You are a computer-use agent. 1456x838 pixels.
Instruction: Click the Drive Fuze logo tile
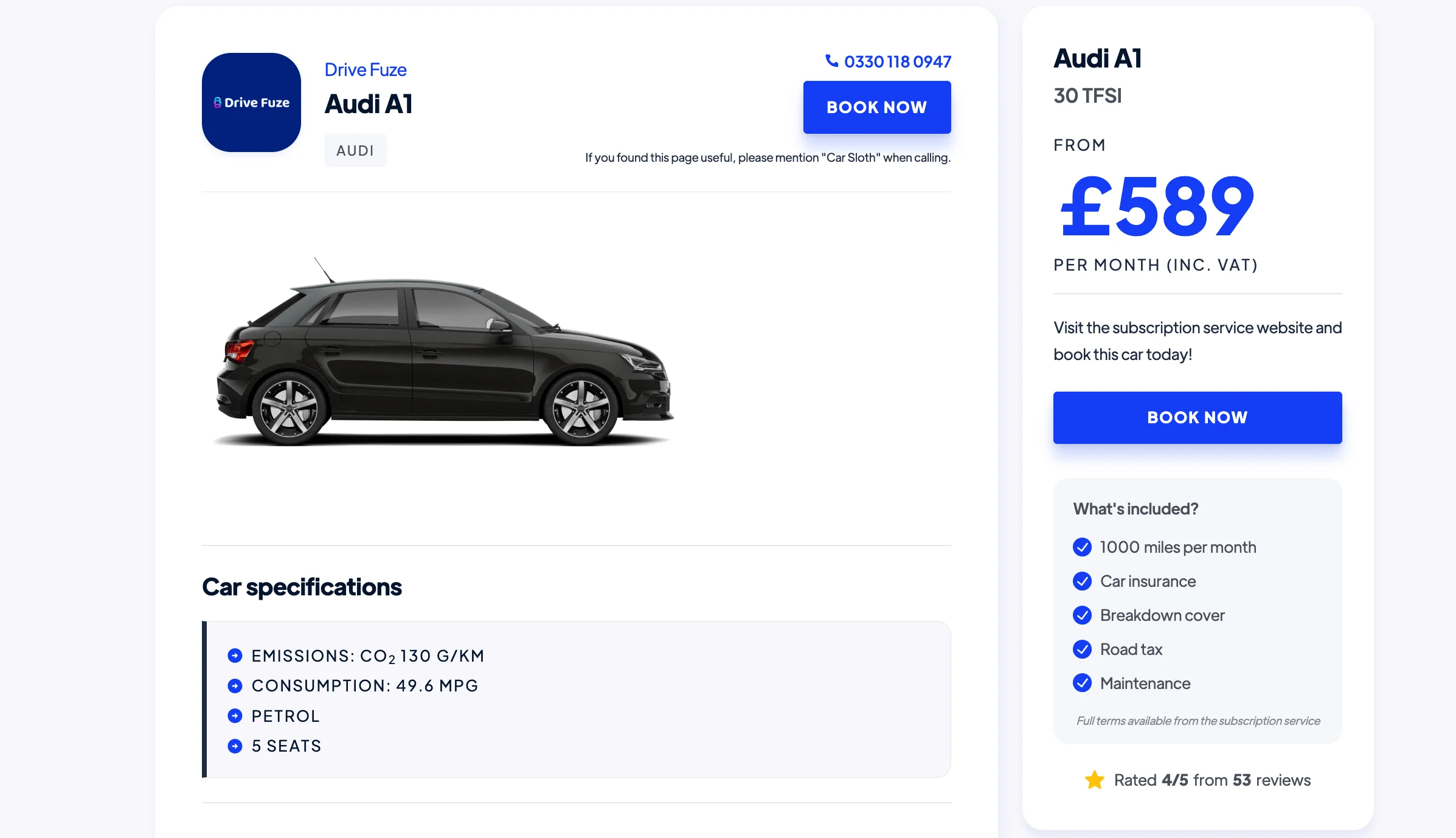coord(251,102)
